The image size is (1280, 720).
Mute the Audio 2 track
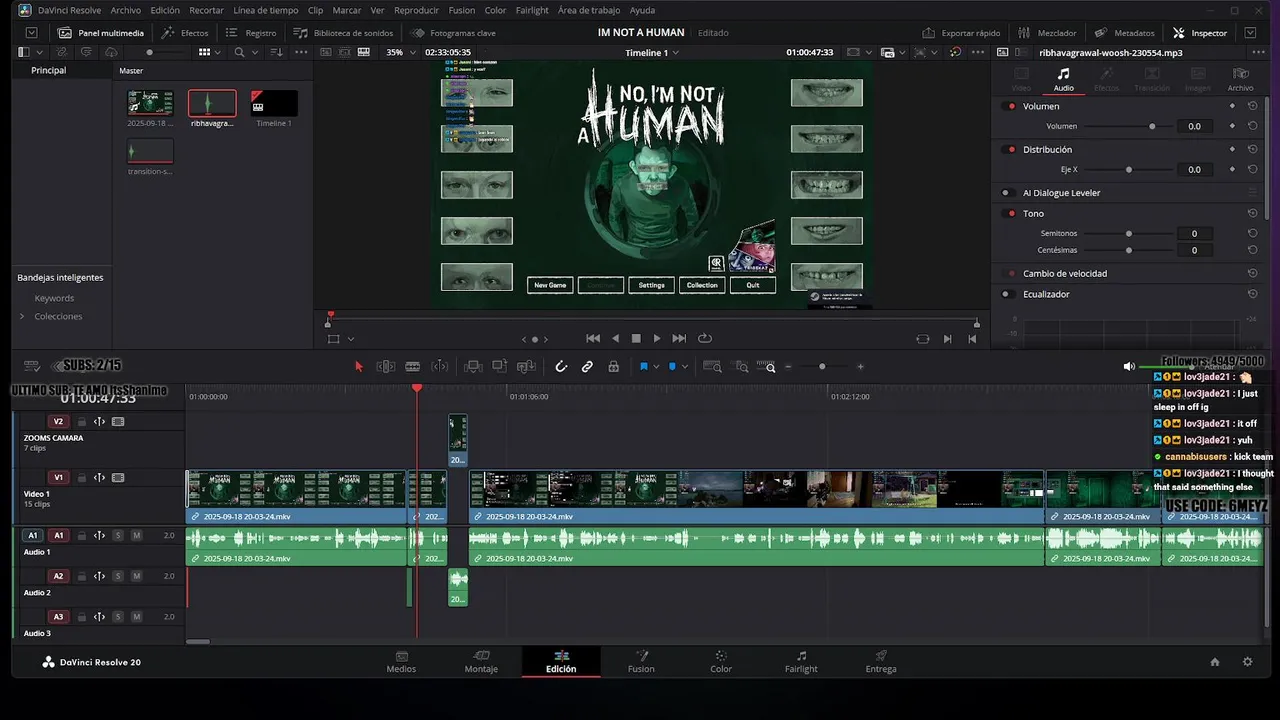coord(137,576)
